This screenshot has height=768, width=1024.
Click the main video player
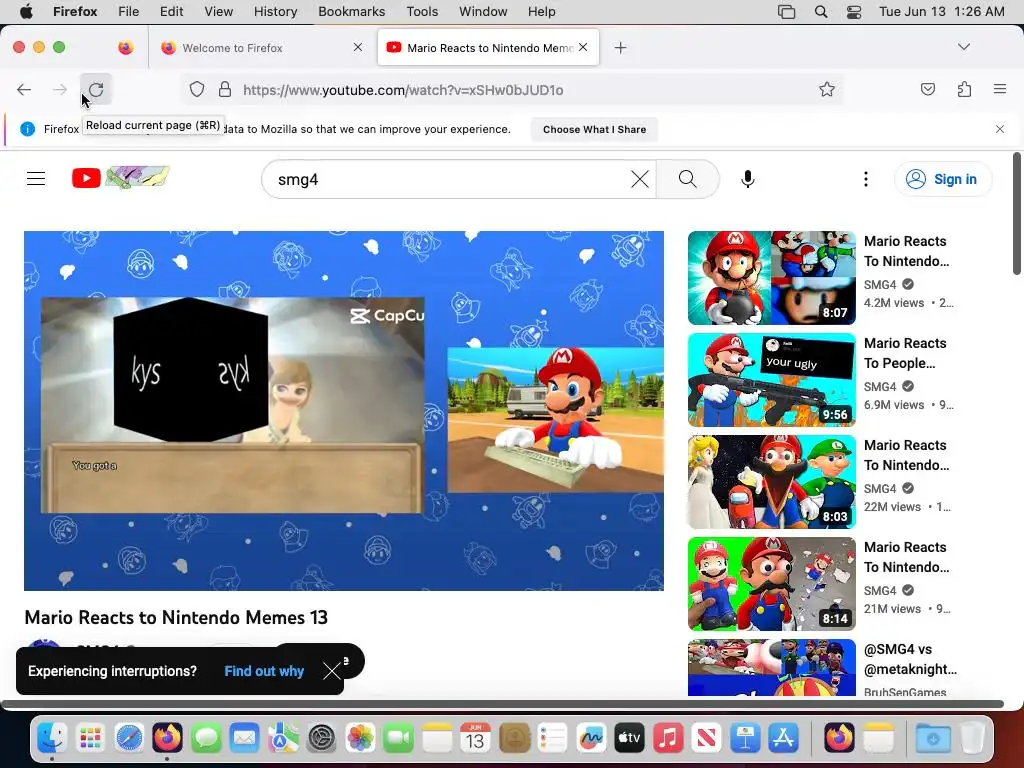[x=344, y=411]
